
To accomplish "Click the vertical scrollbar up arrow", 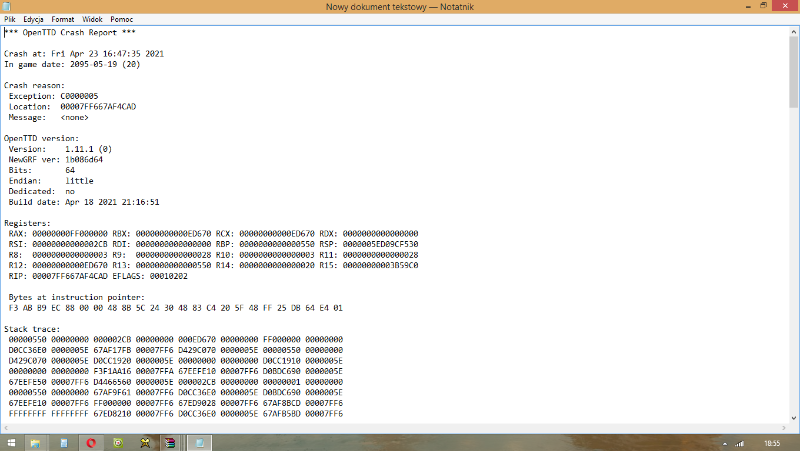I will pyautogui.click(x=794, y=32).
